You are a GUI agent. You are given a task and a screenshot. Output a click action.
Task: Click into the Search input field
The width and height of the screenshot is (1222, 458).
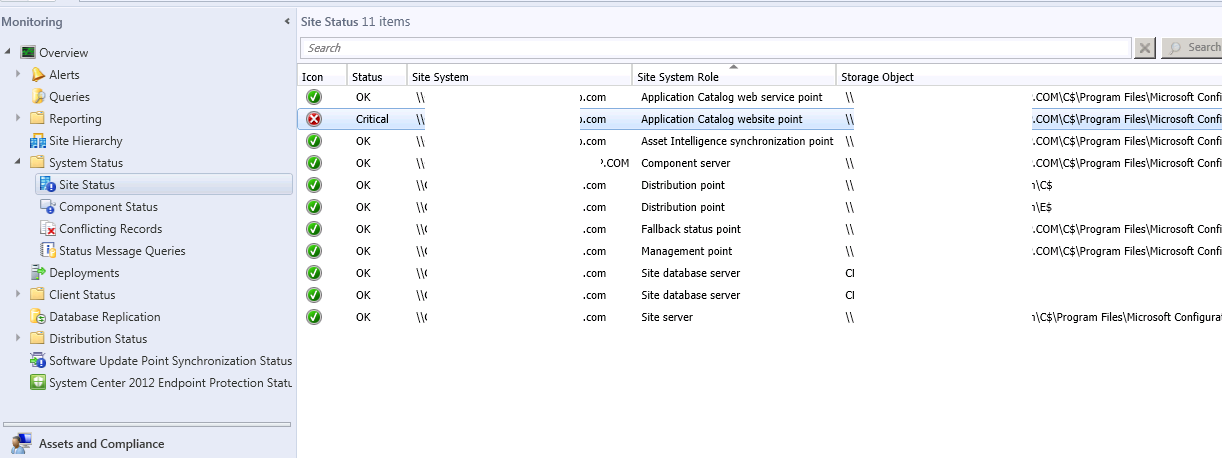click(715, 48)
